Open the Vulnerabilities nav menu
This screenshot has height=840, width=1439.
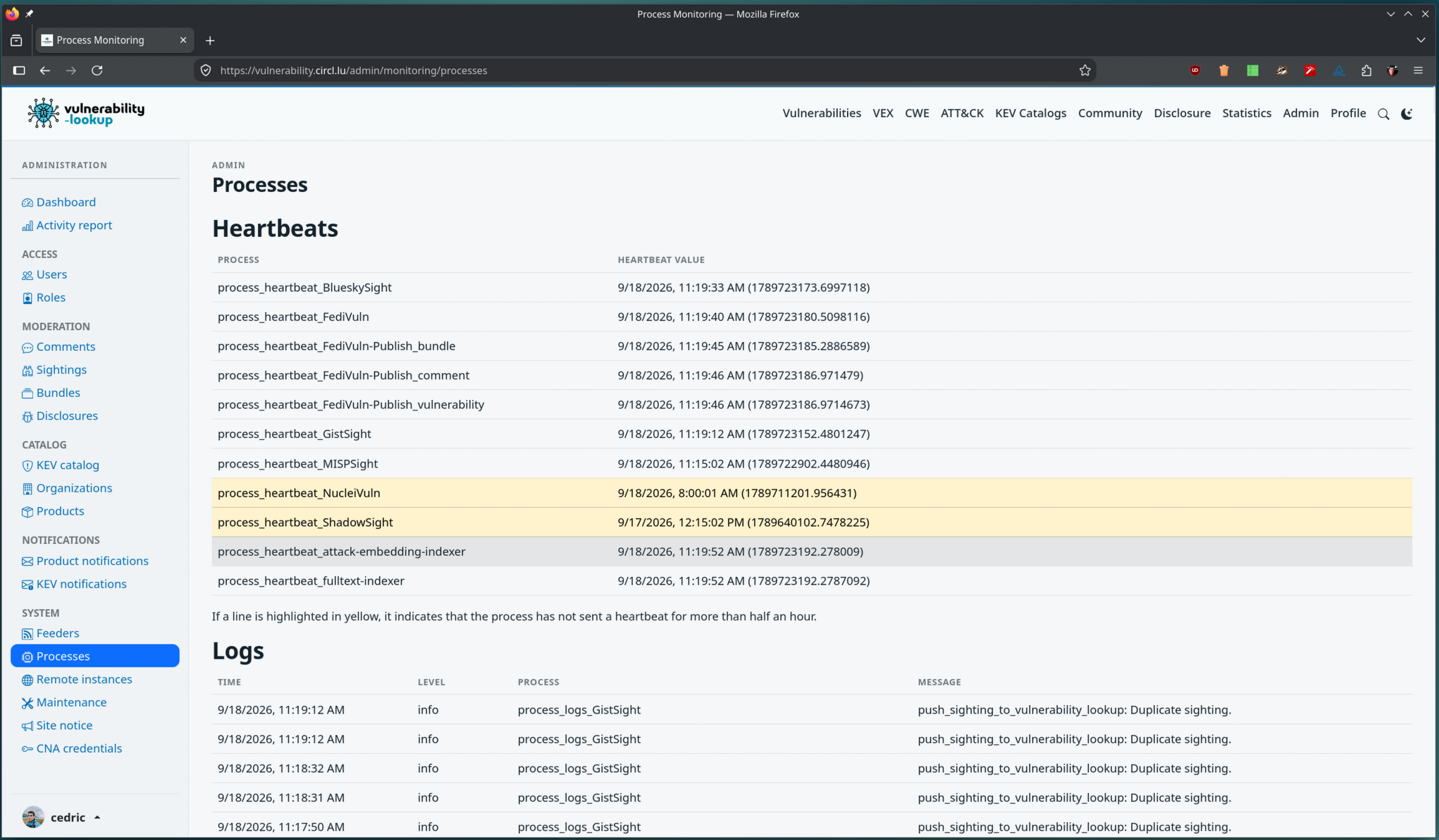[821, 113]
